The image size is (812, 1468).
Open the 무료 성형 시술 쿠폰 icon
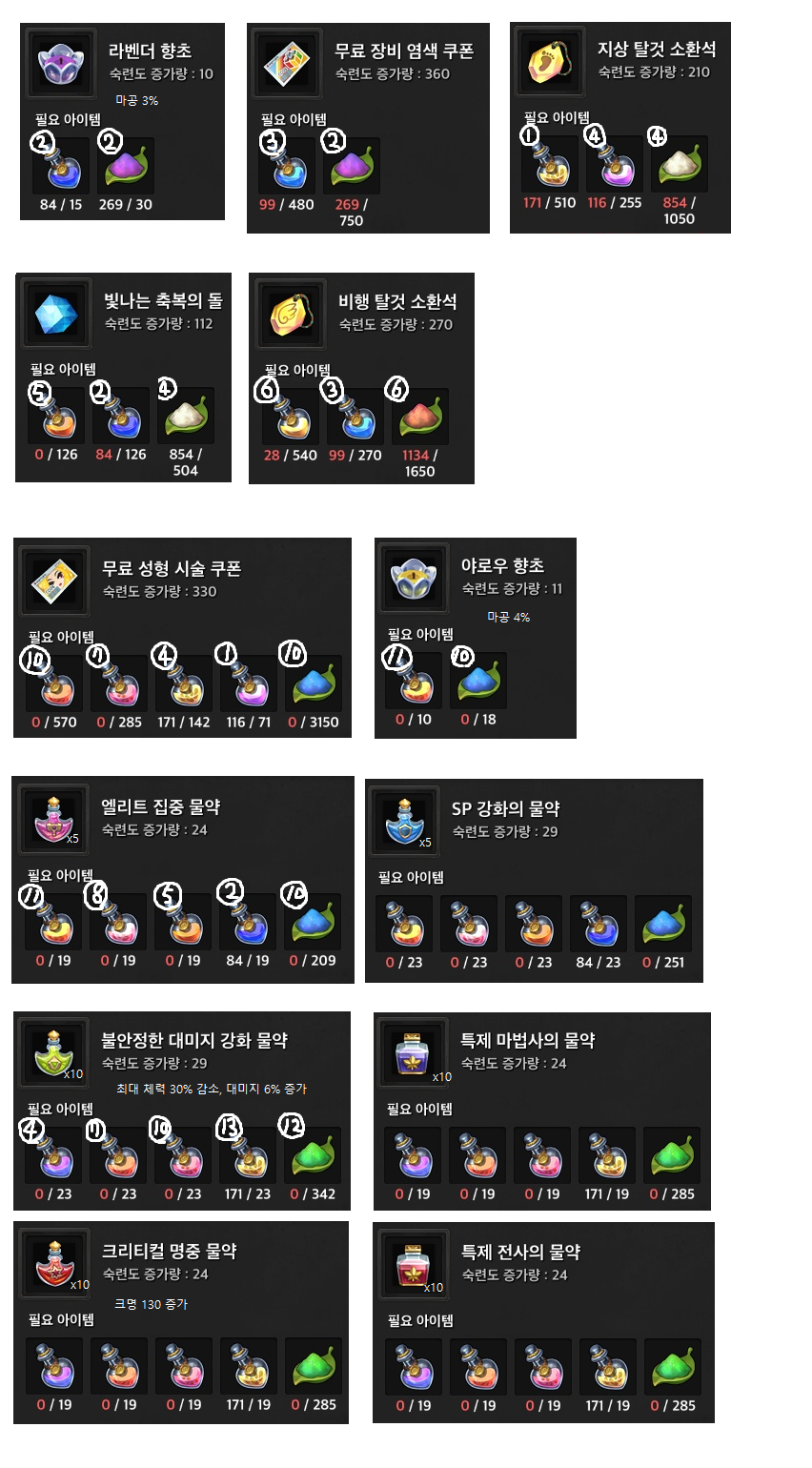[55, 581]
